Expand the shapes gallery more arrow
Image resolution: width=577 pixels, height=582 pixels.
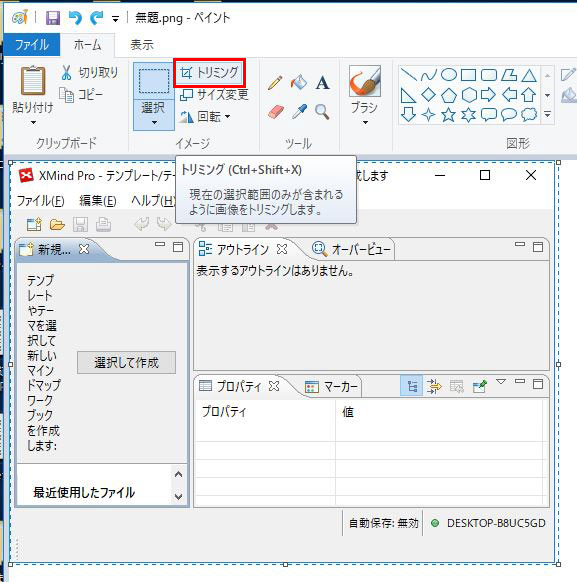(548, 115)
